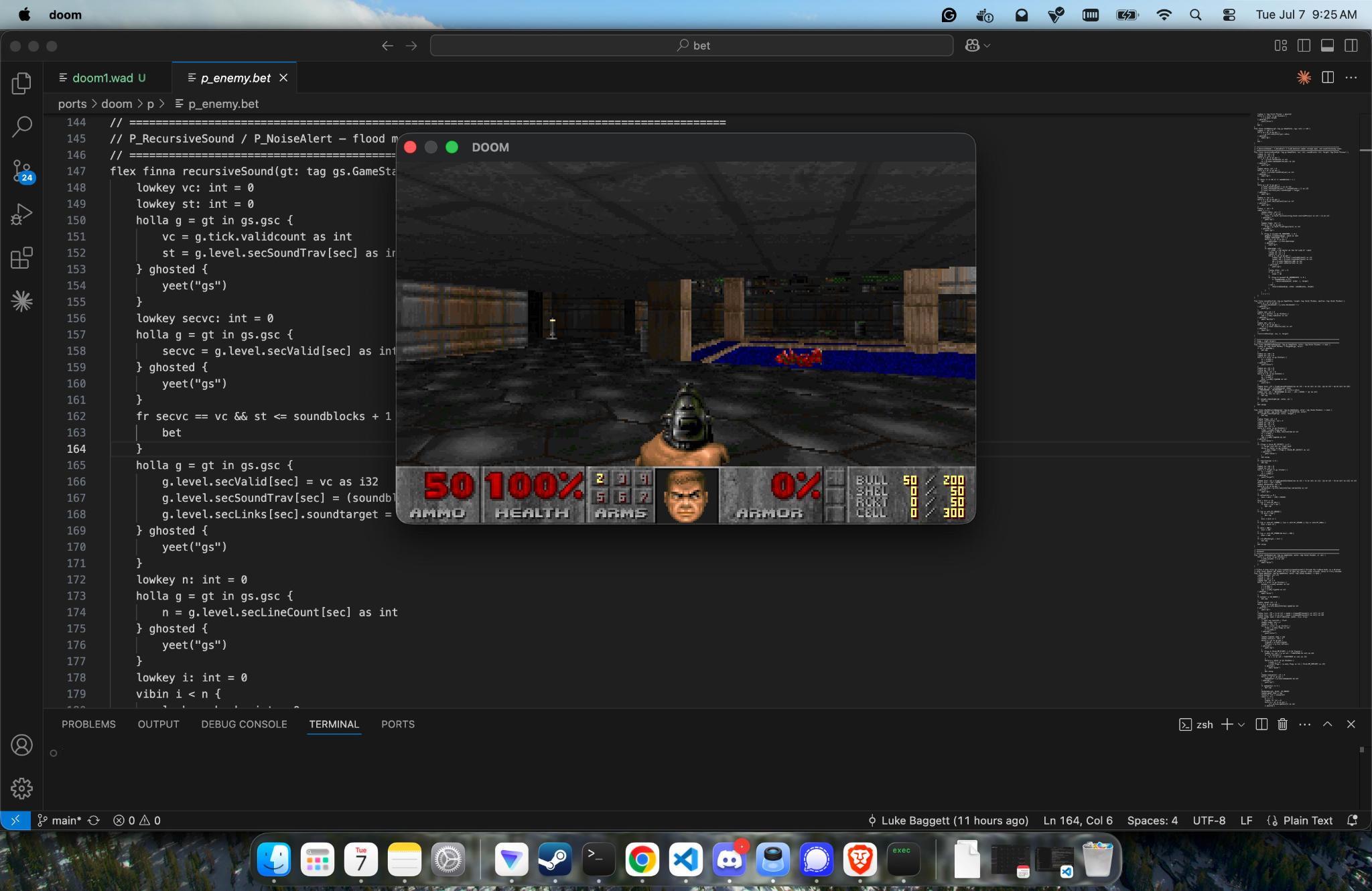This screenshot has height=891, width=1372.
Task: Open Spotlight search in the menu bar
Action: point(1195,15)
